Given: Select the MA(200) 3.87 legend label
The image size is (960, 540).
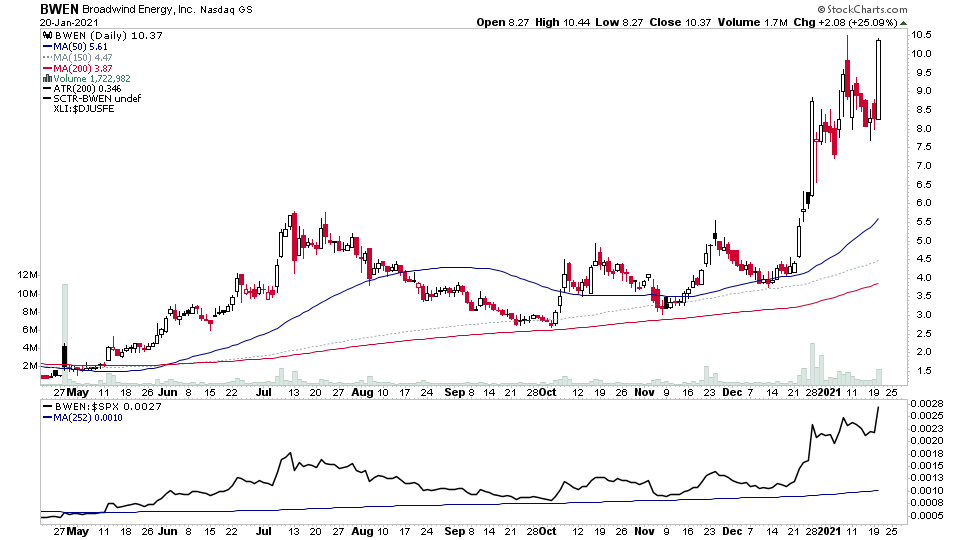Looking at the screenshot, I should click(x=83, y=69).
